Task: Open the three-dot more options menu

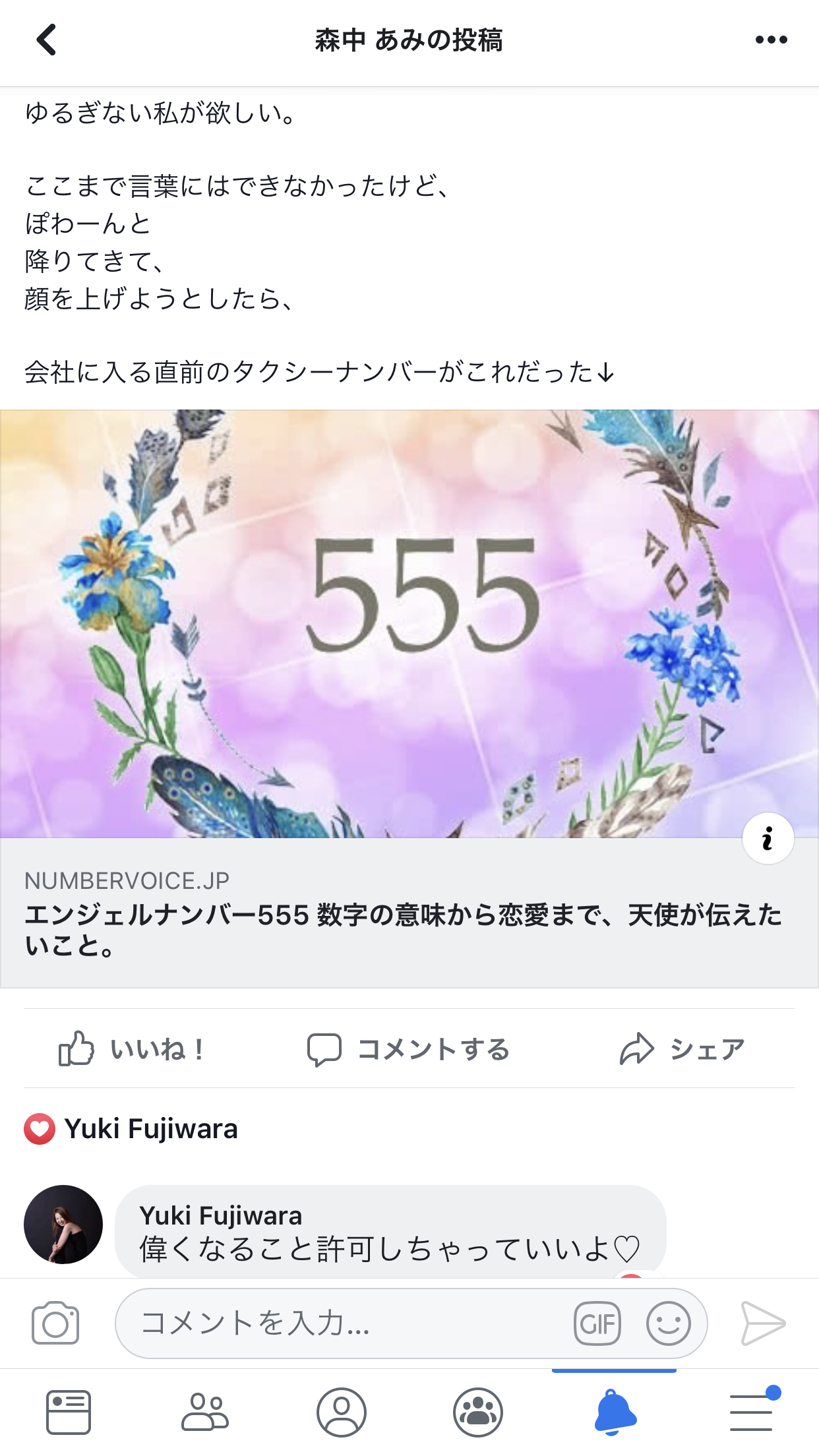Action: tap(771, 40)
